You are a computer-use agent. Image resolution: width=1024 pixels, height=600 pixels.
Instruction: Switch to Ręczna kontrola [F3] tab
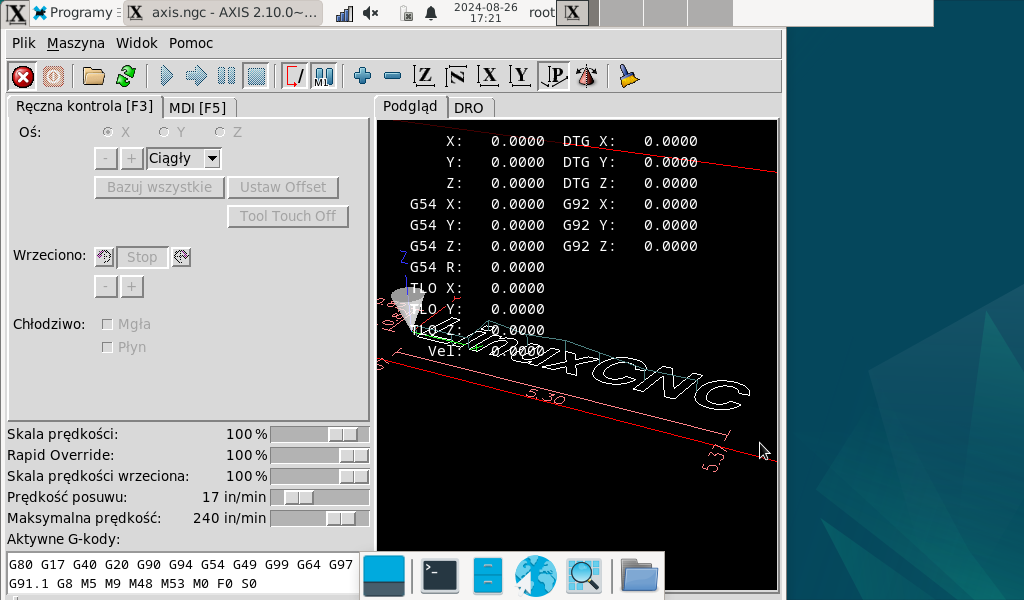click(x=84, y=106)
